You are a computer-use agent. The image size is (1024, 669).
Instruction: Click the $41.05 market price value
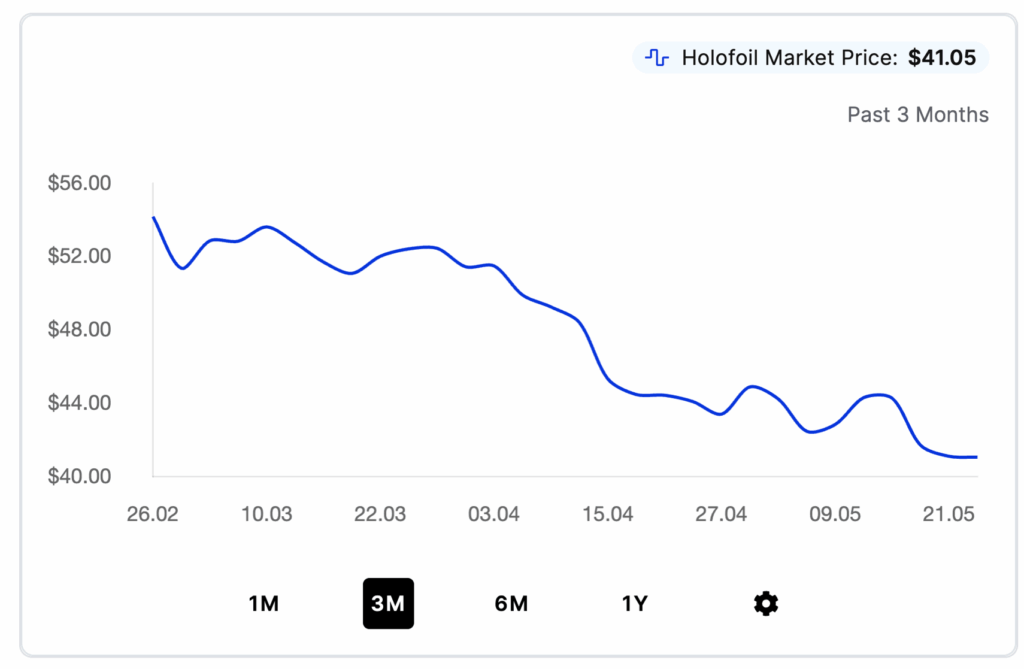point(942,58)
